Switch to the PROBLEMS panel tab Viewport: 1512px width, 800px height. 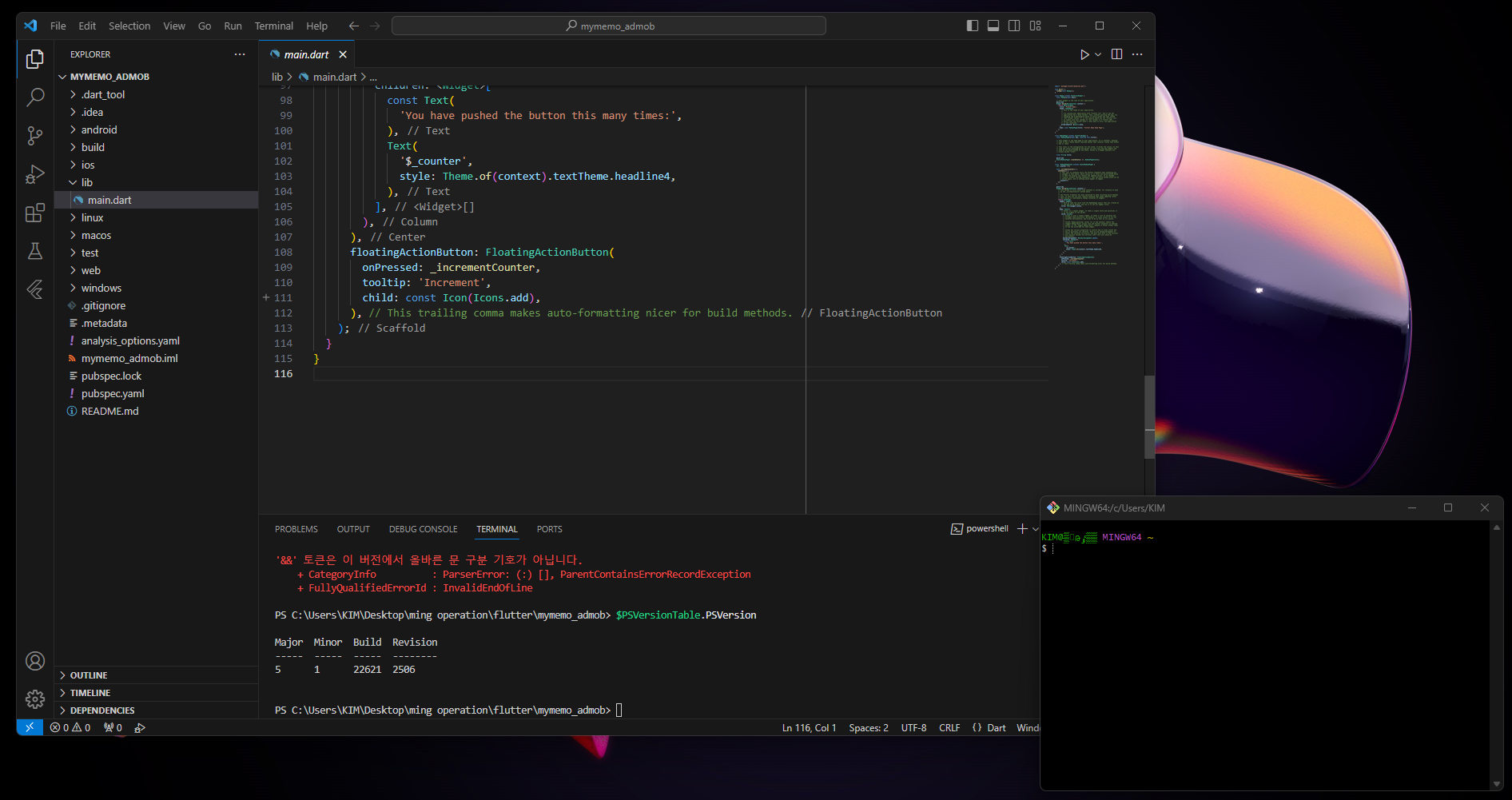tap(296, 529)
